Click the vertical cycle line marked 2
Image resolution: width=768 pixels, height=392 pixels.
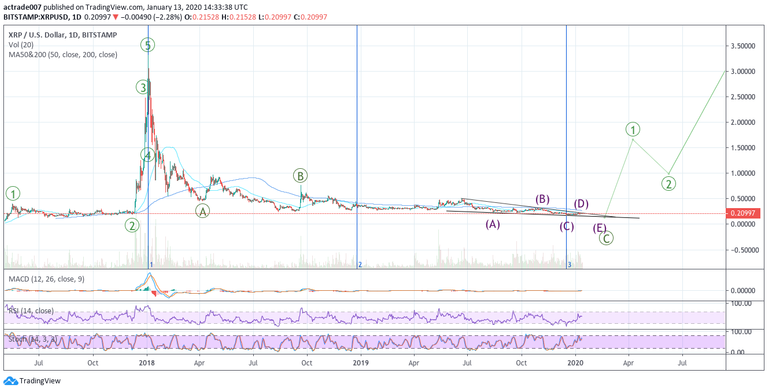pyautogui.click(x=358, y=146)
